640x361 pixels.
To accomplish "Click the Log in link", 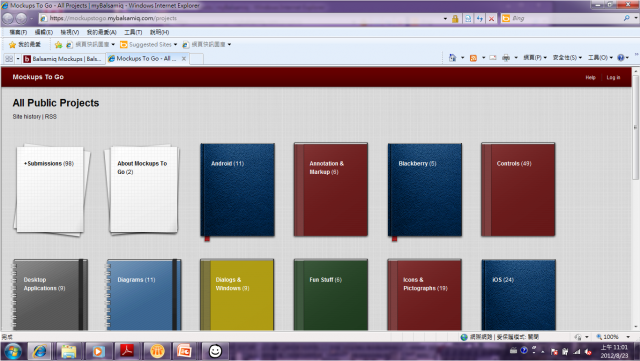I will 613,78.
